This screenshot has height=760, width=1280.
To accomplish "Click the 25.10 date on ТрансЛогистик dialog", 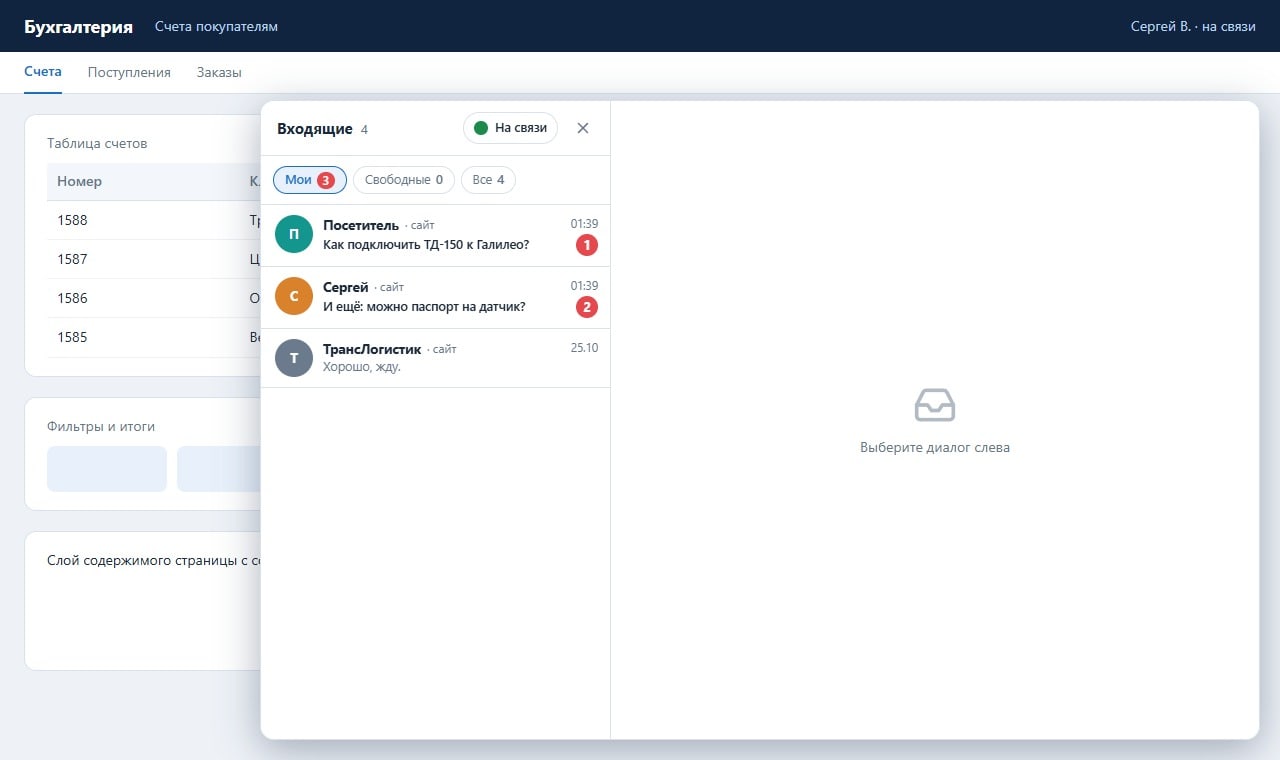I will 584,348.
